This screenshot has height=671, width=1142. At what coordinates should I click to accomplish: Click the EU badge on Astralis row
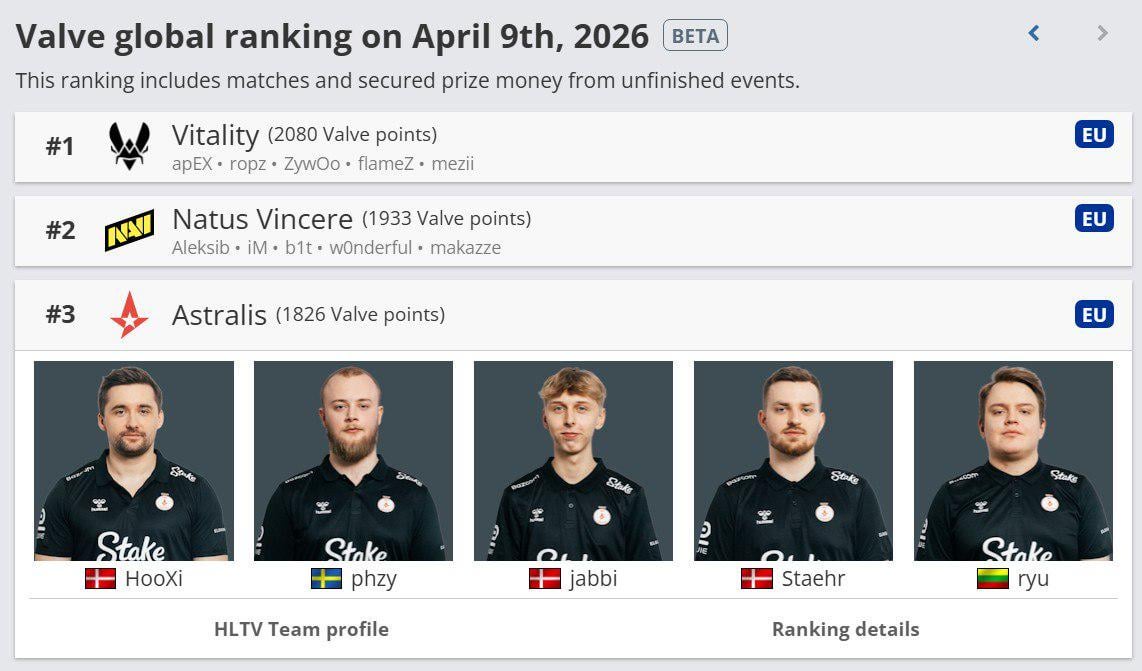tap(1094, 315)
